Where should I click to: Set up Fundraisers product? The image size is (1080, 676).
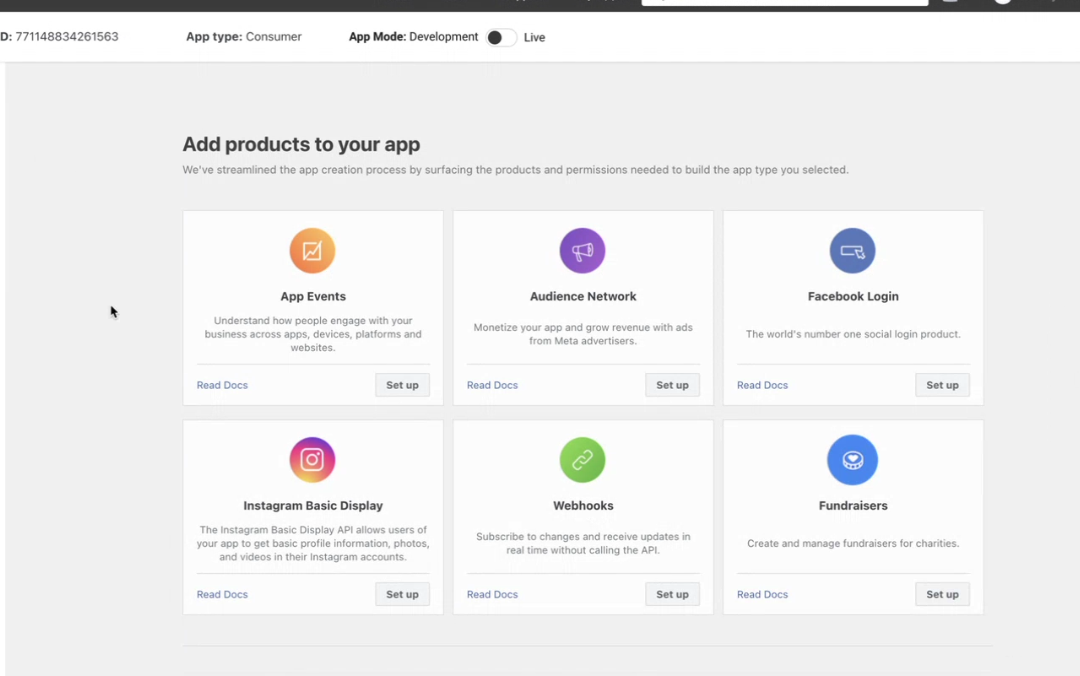tap(942, 594)
